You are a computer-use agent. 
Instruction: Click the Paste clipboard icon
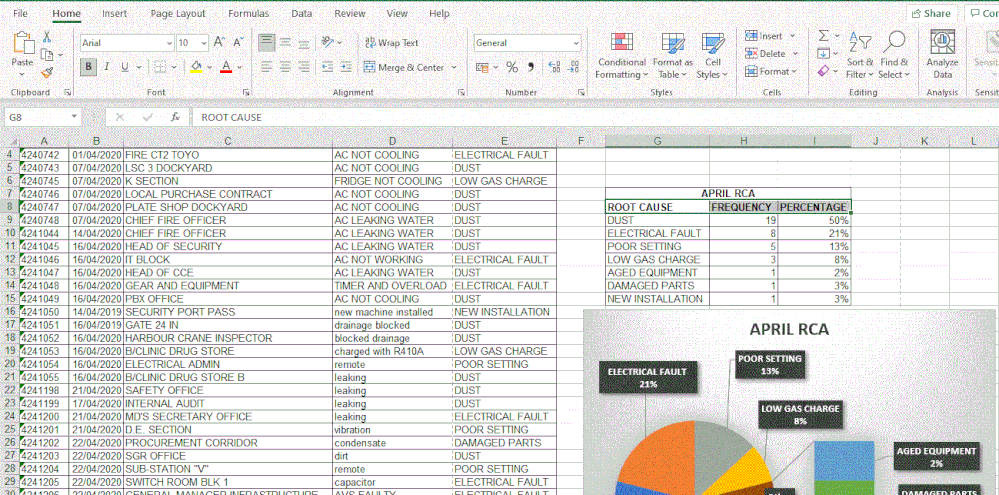click(x=23, y=45)
